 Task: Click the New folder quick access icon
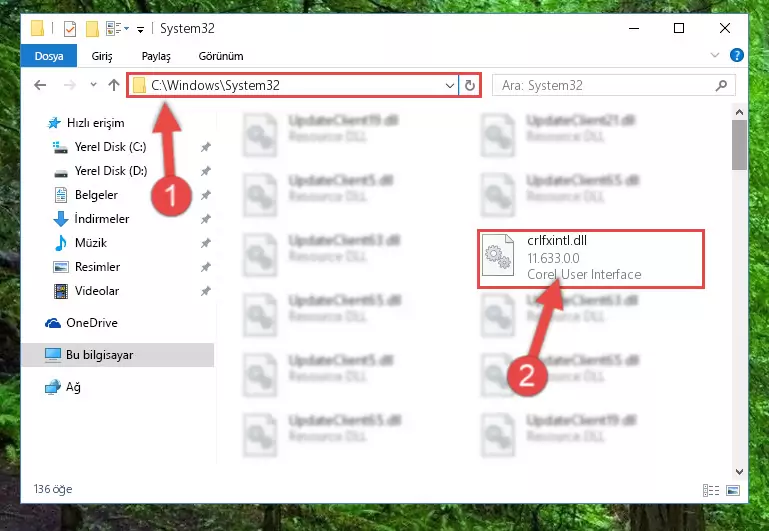[x=92, y=29]
